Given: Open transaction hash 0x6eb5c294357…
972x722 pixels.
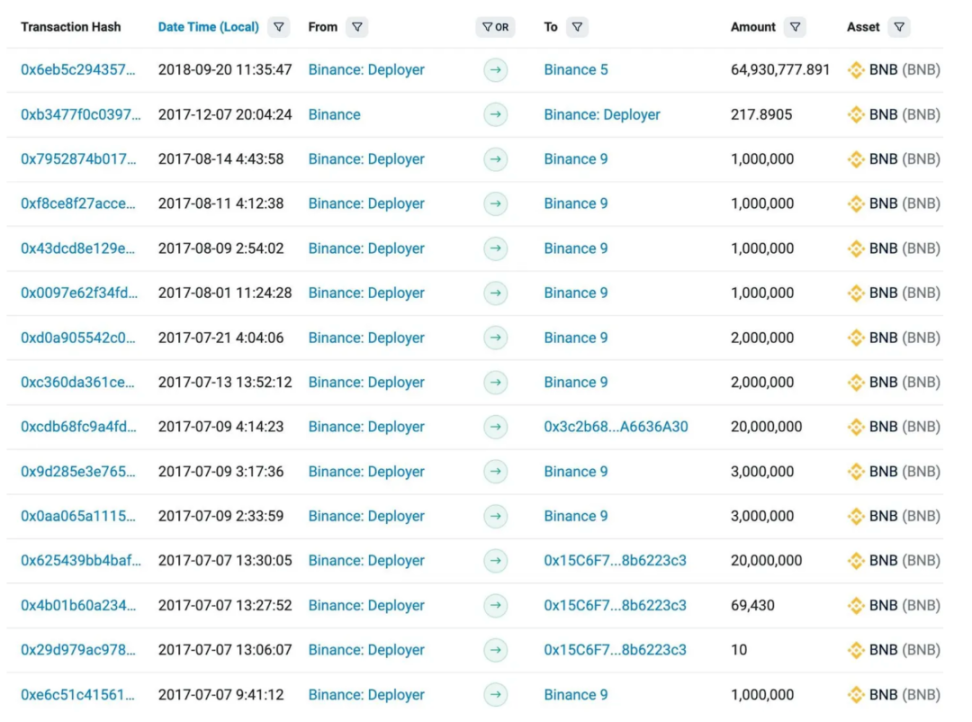Looking at the screenshot, I should tap(78, 70).
